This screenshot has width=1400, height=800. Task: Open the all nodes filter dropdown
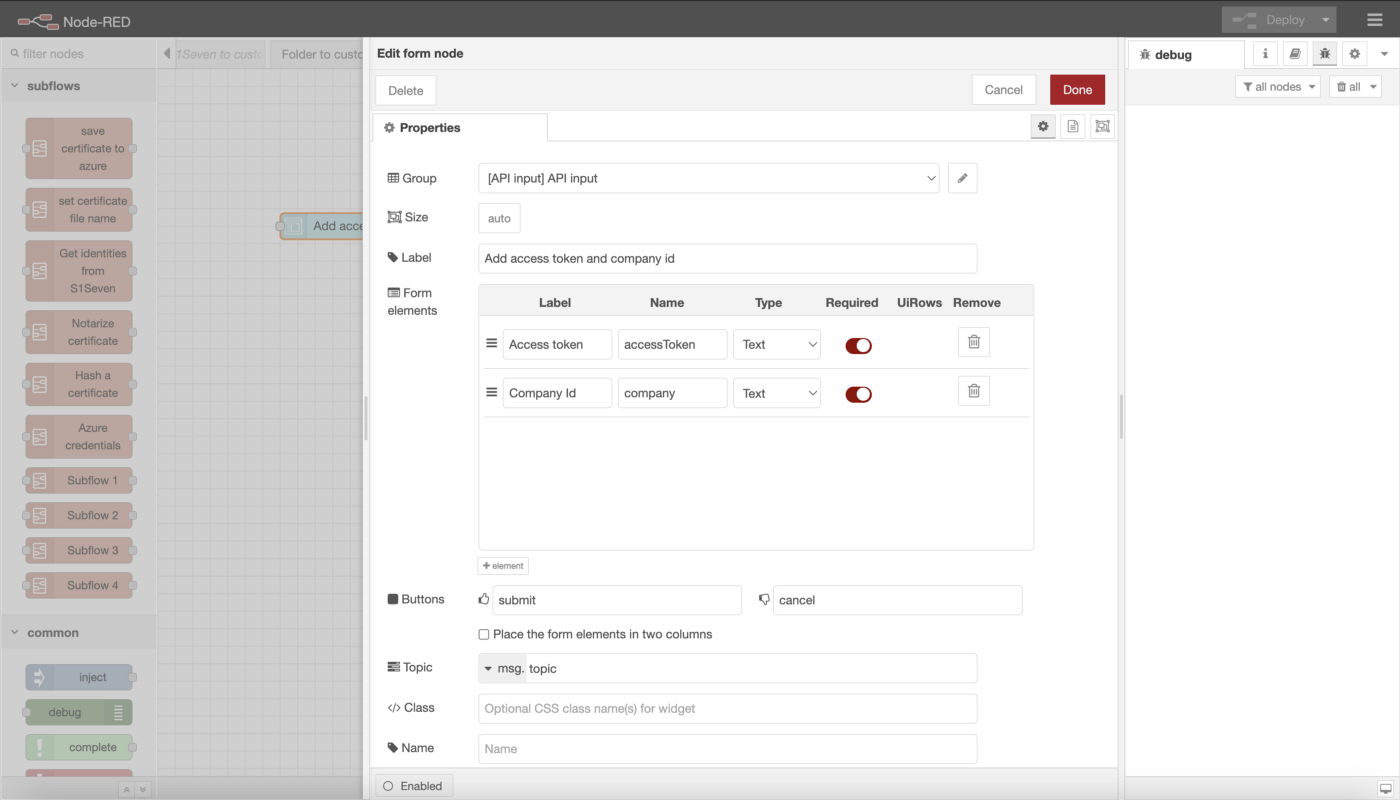tap(1277, 87)
